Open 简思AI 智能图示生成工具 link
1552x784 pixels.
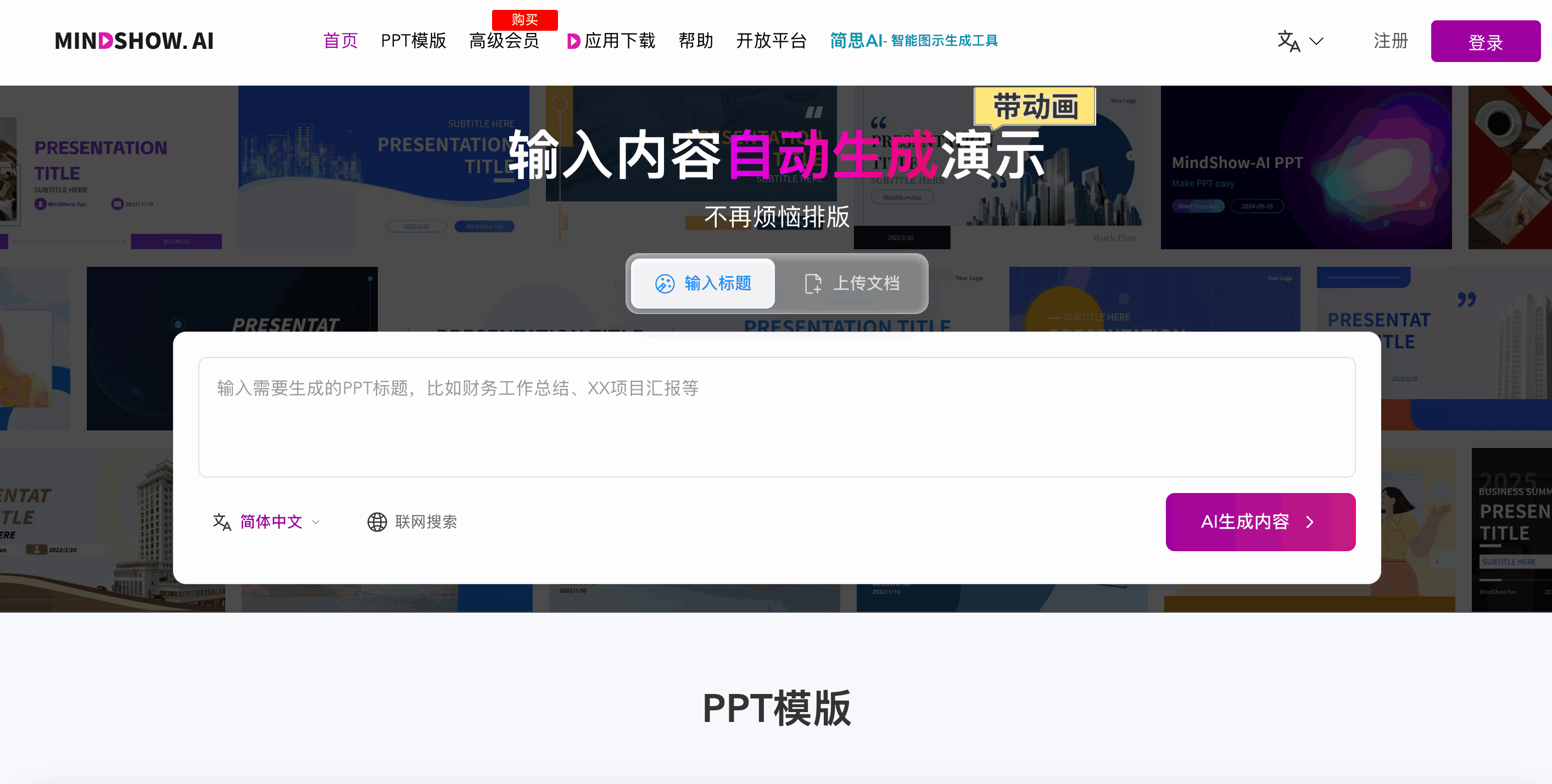click(913, 41)
